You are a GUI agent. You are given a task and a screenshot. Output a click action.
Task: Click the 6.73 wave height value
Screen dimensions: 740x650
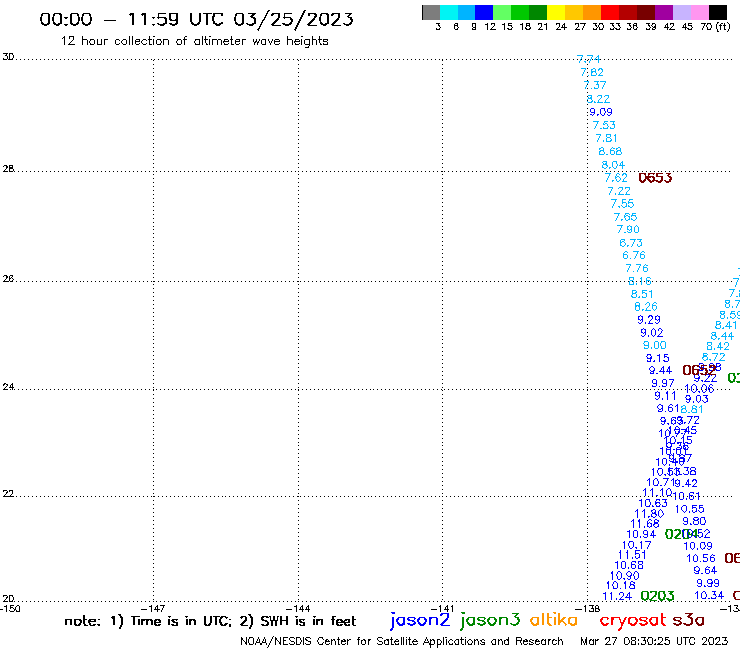[631, 243]
